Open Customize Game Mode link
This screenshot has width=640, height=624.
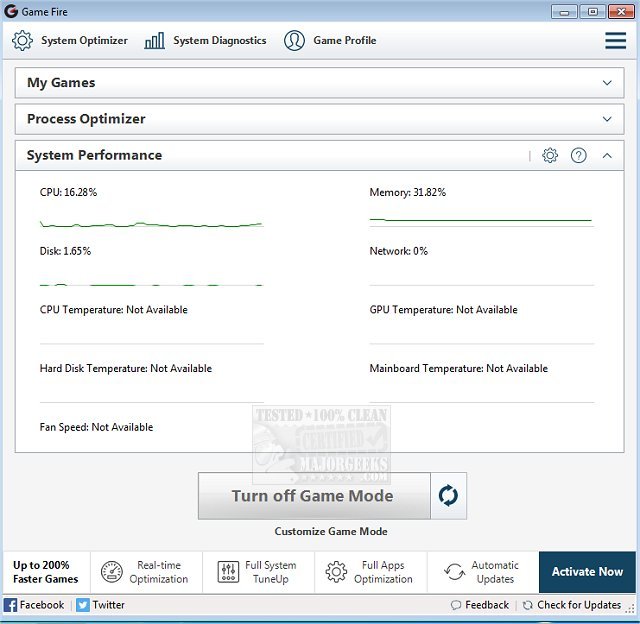pyautogui.click(x=331, y=531)
